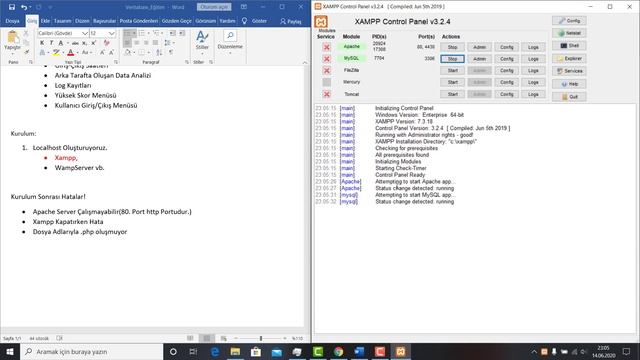Start the FileZilla module in XAMPP

452,71
